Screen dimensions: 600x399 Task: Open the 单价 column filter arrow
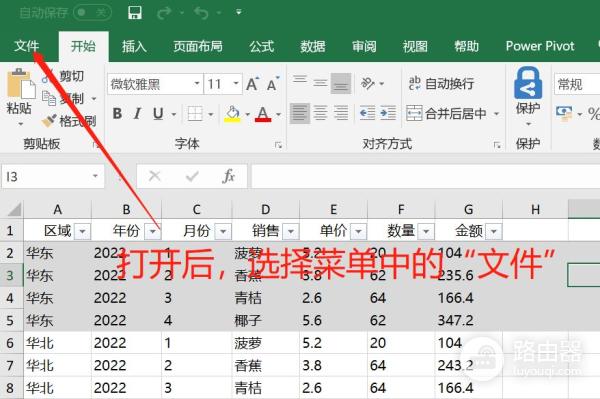point(358,231)
